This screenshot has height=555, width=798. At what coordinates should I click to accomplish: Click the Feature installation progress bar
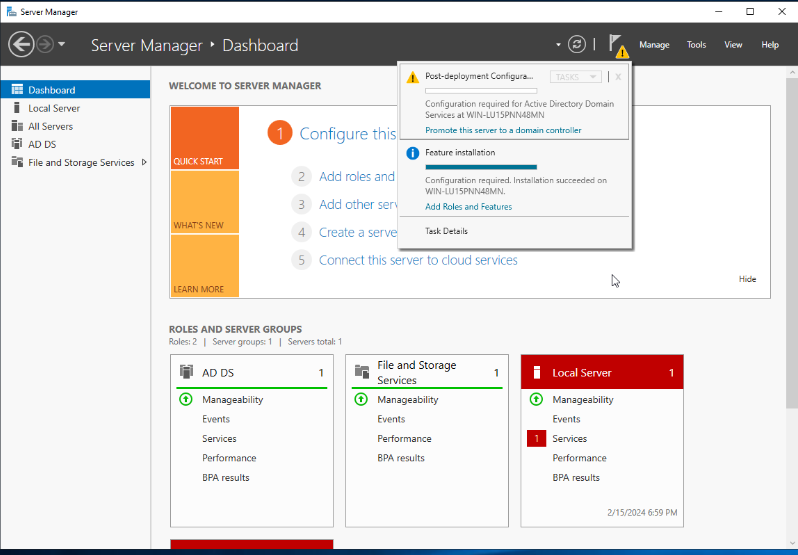[481, 167]
